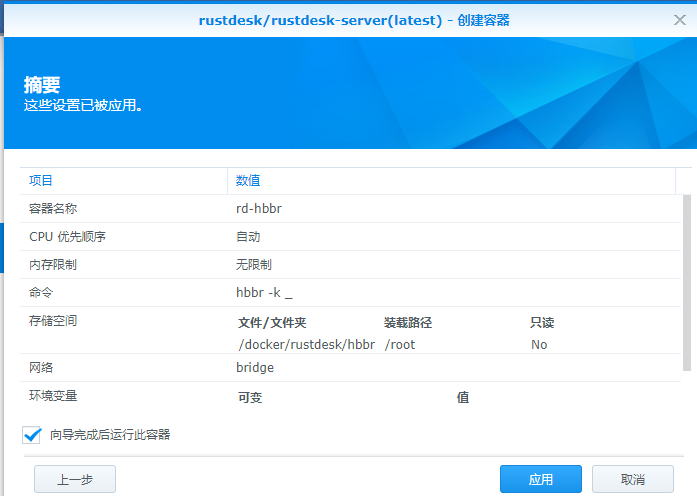Screen dimensions: 697x496
Task: Select the 无限制 memory value
Action: click(x=254, y=264)
